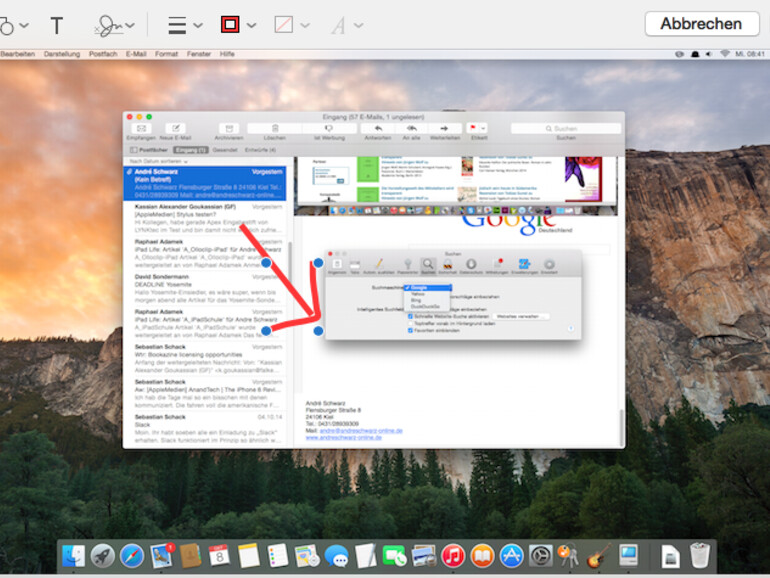Toggle Favoriten einblenden checkbox
Viewport: 770px width, 578px height.
(411, 330)
